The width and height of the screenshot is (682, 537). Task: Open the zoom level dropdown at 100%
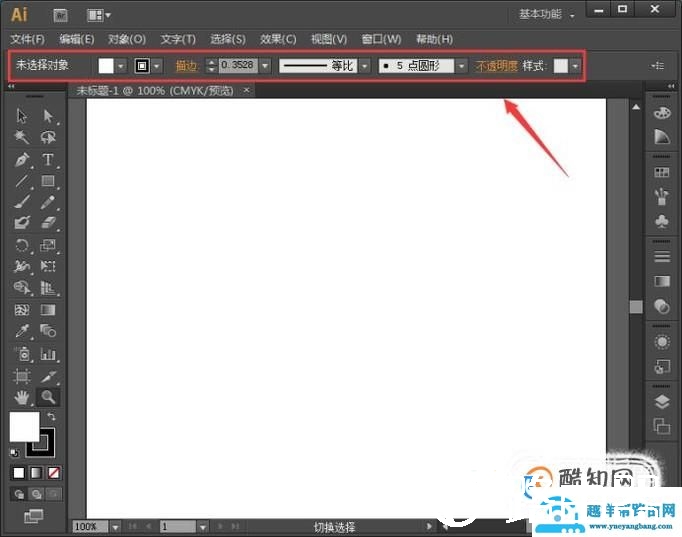[115, 527]
